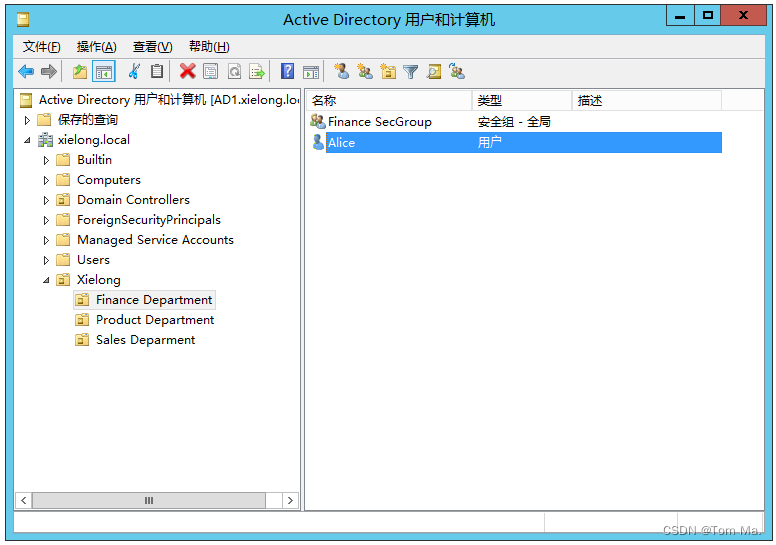The image size is (776, 545).
Task: Click the tree pane's right scroll arrow
Action: (x=291, y=500)
